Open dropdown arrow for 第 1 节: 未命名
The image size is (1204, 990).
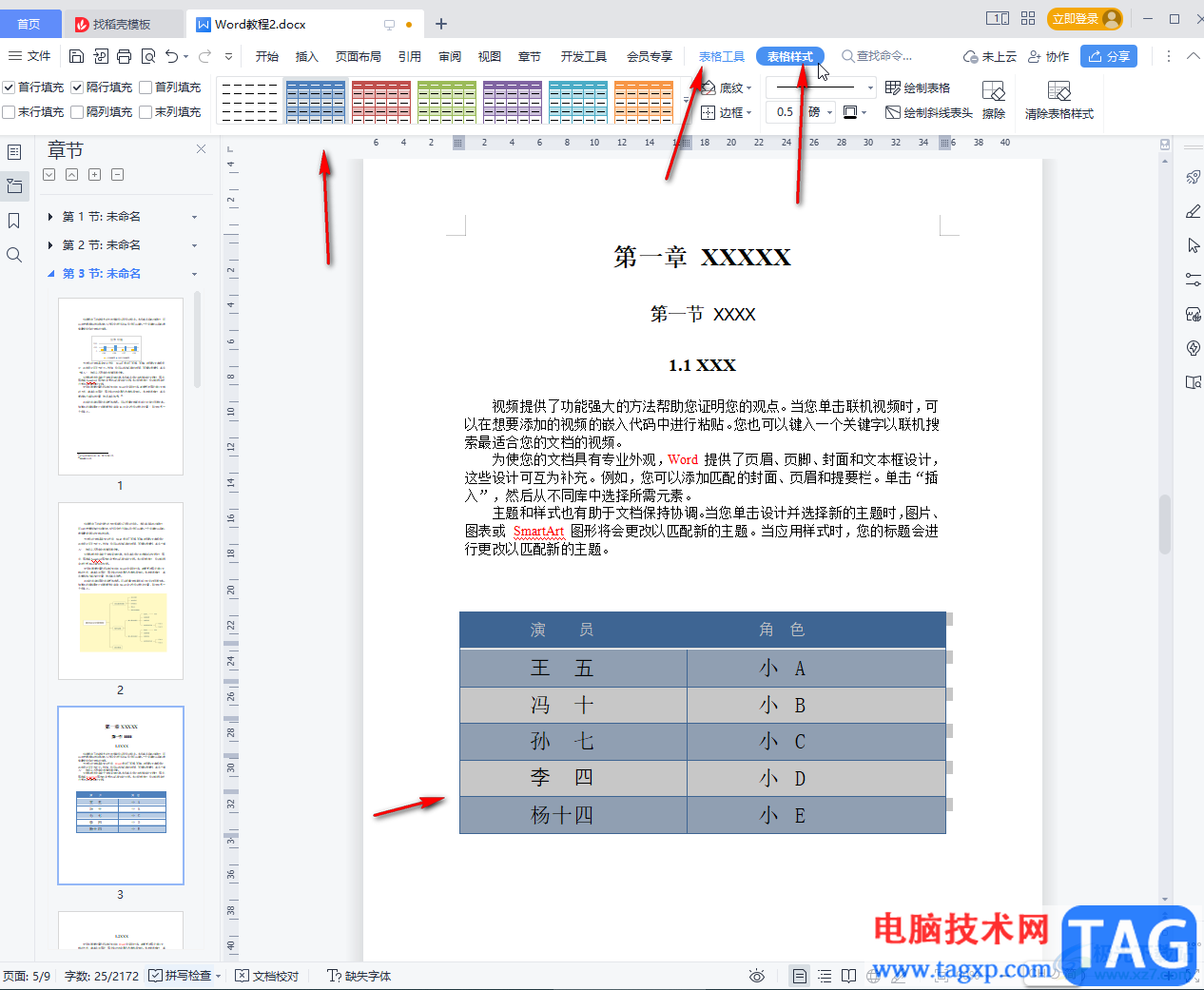pyautogui.click(x=194, y=218)
